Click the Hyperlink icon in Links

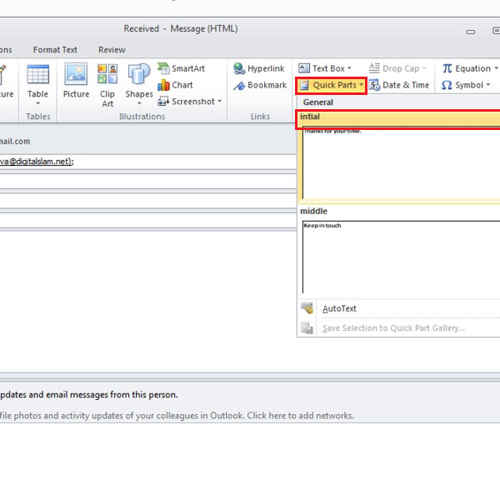259,68
